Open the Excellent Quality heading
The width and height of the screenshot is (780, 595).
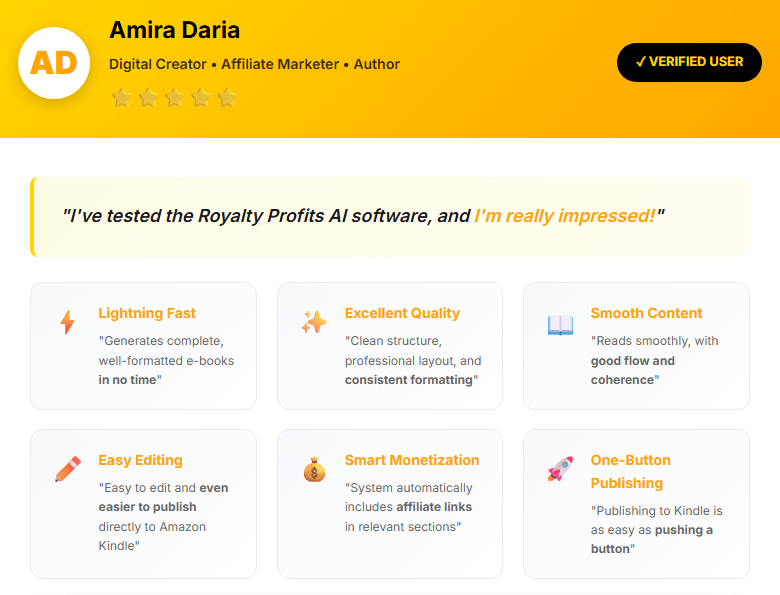pyautogui.click(x=402, y=313)
